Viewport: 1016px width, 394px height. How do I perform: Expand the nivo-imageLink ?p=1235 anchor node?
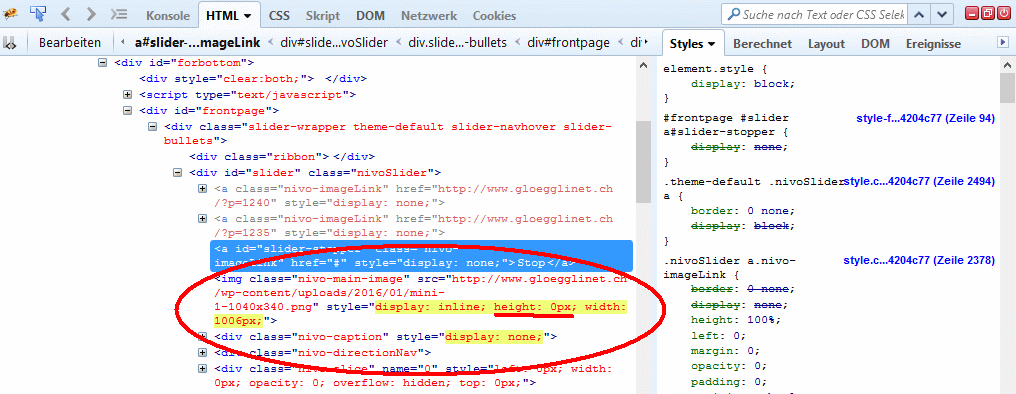coord(203,219)
